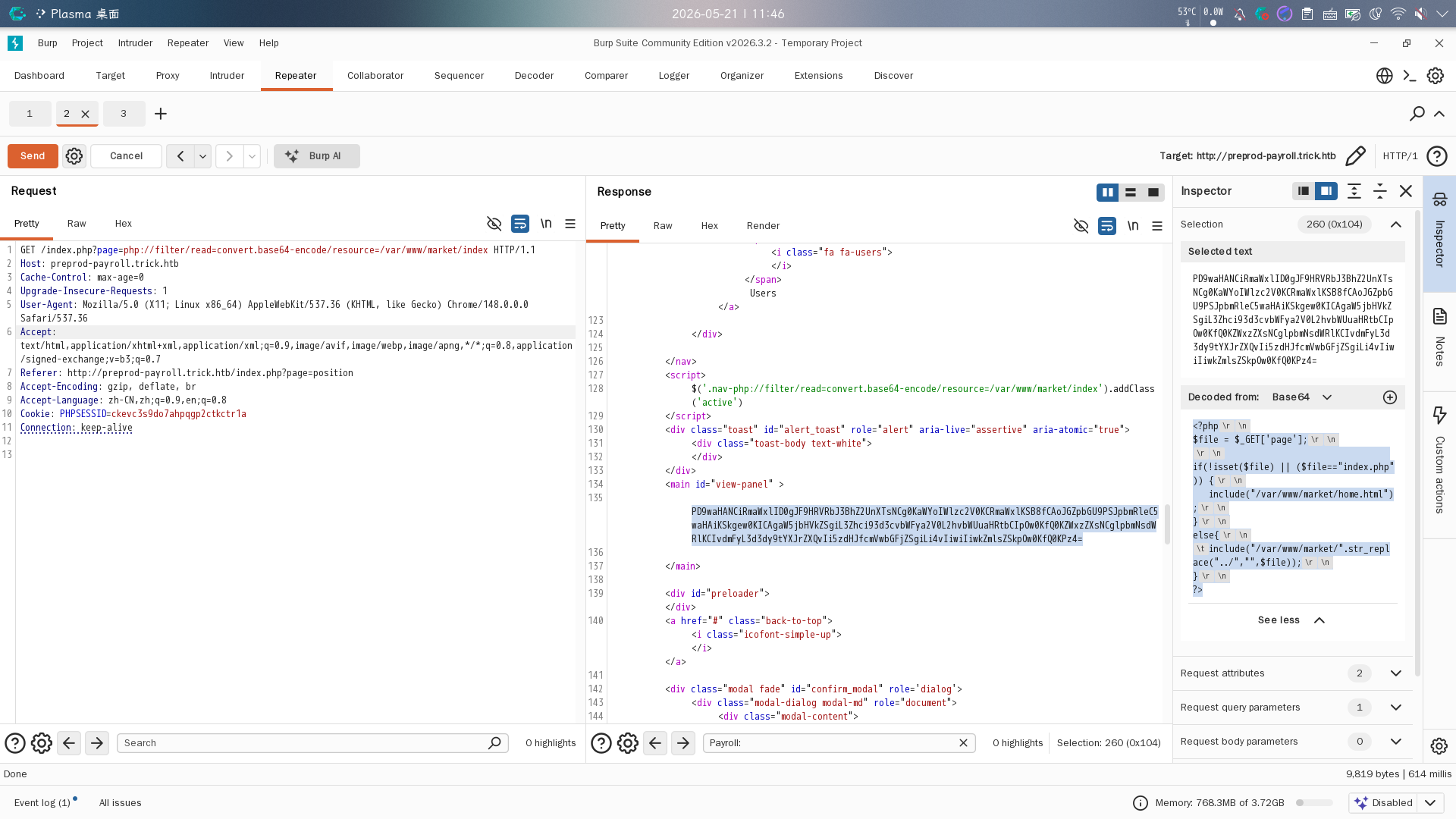Toggle non-printable newline display in Request
1456x819 pixels.
(x=546, y=224)
